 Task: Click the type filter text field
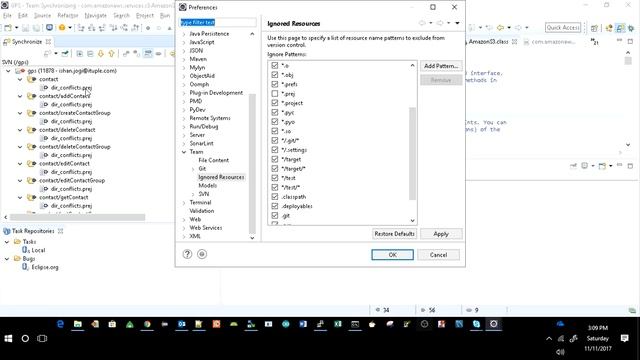coord(218,22)
